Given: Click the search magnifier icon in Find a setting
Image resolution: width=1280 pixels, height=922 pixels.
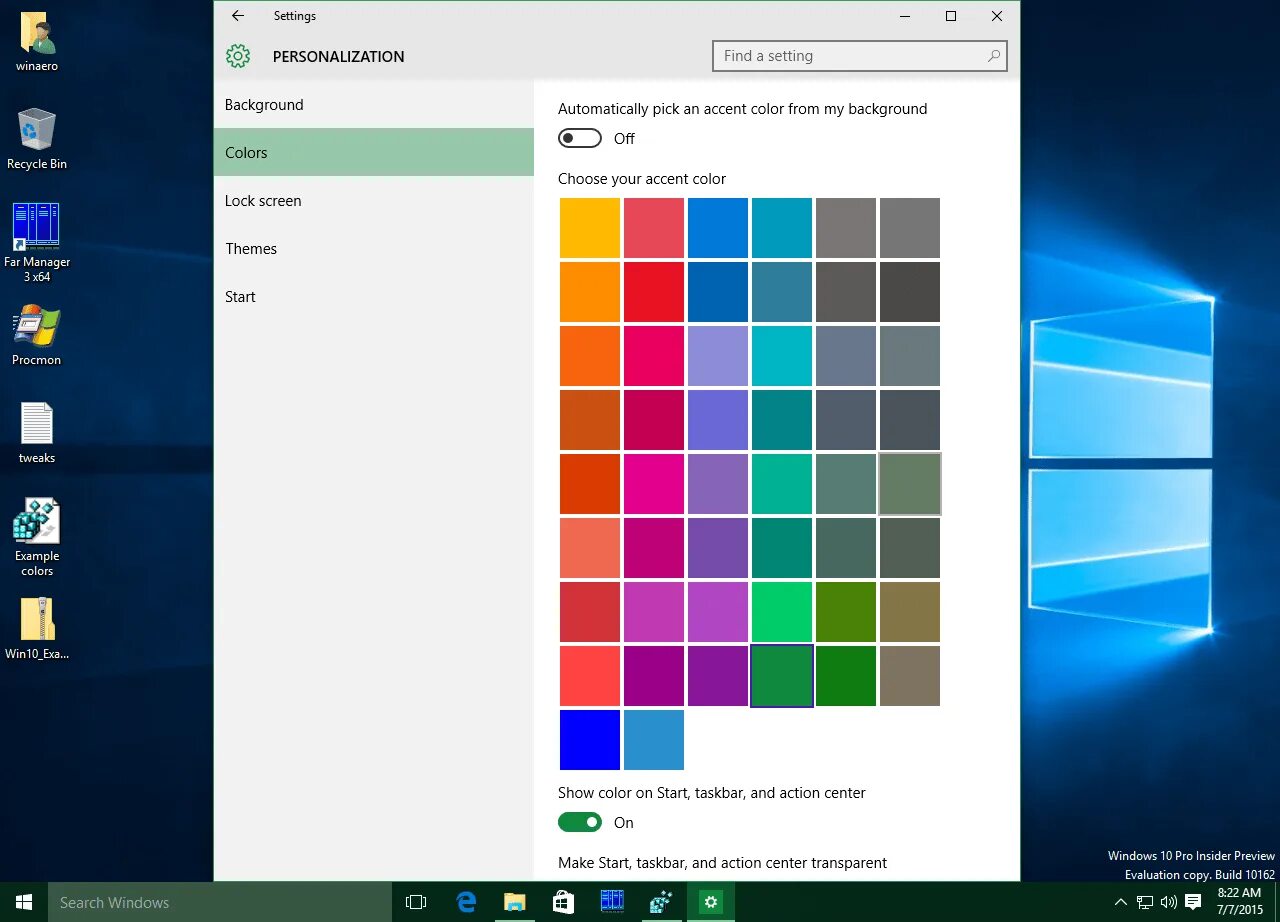Looking at the screenshot, I should point(993,56).
